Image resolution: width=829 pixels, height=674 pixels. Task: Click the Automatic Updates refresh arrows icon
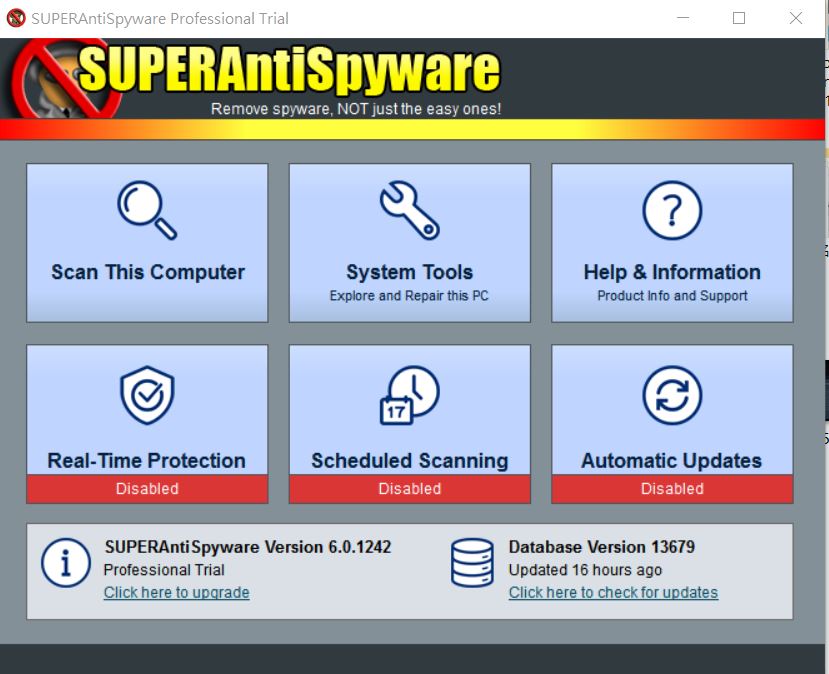pyautogui.click(x=672, y=395)
